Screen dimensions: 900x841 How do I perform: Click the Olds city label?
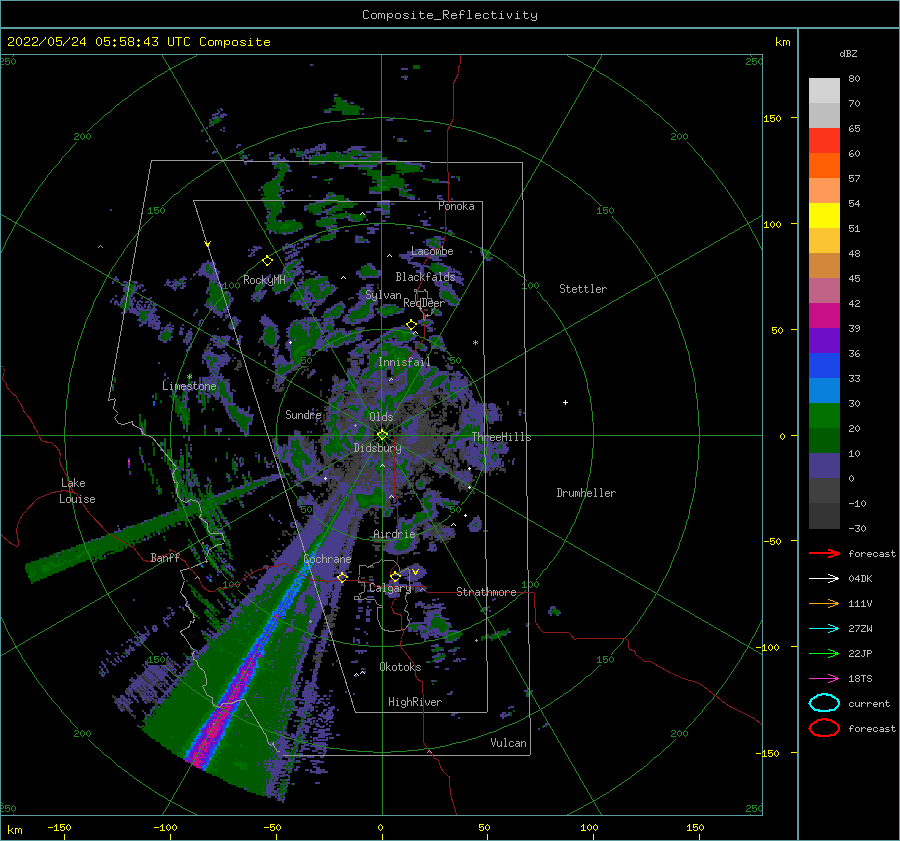pyautogui.click(x=381, y=417)
